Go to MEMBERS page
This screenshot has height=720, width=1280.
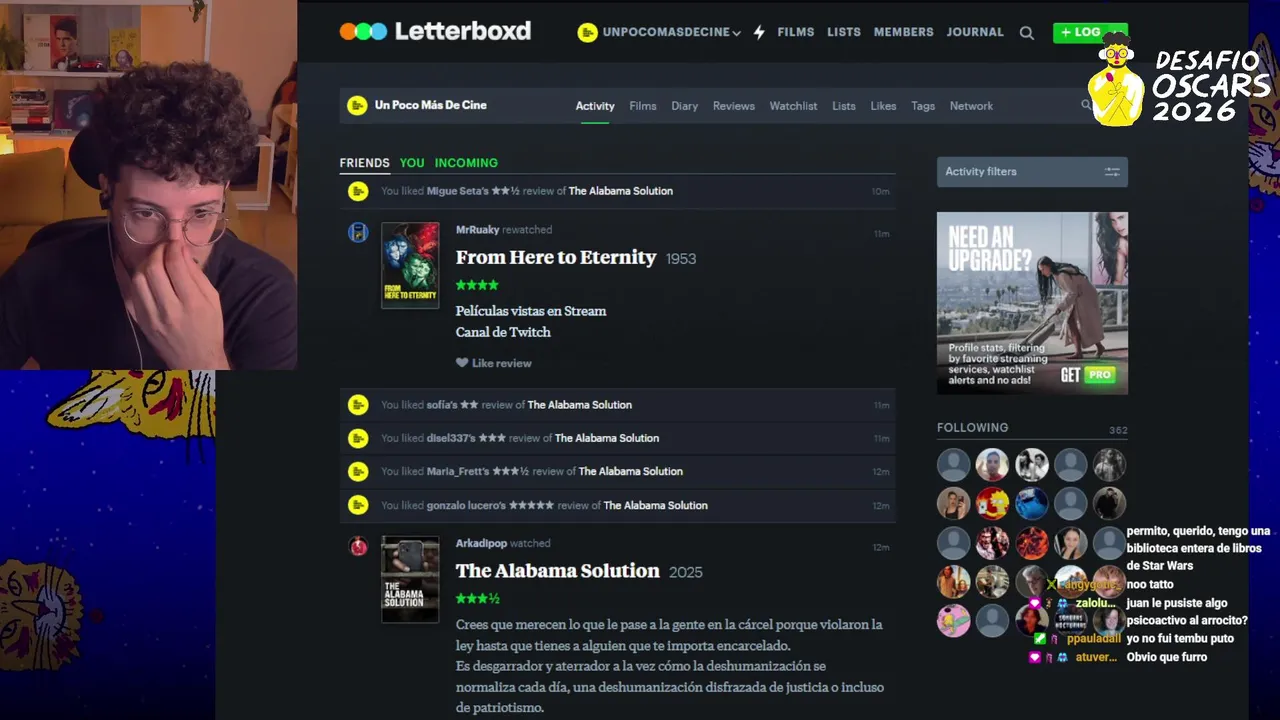pos(904,32)
